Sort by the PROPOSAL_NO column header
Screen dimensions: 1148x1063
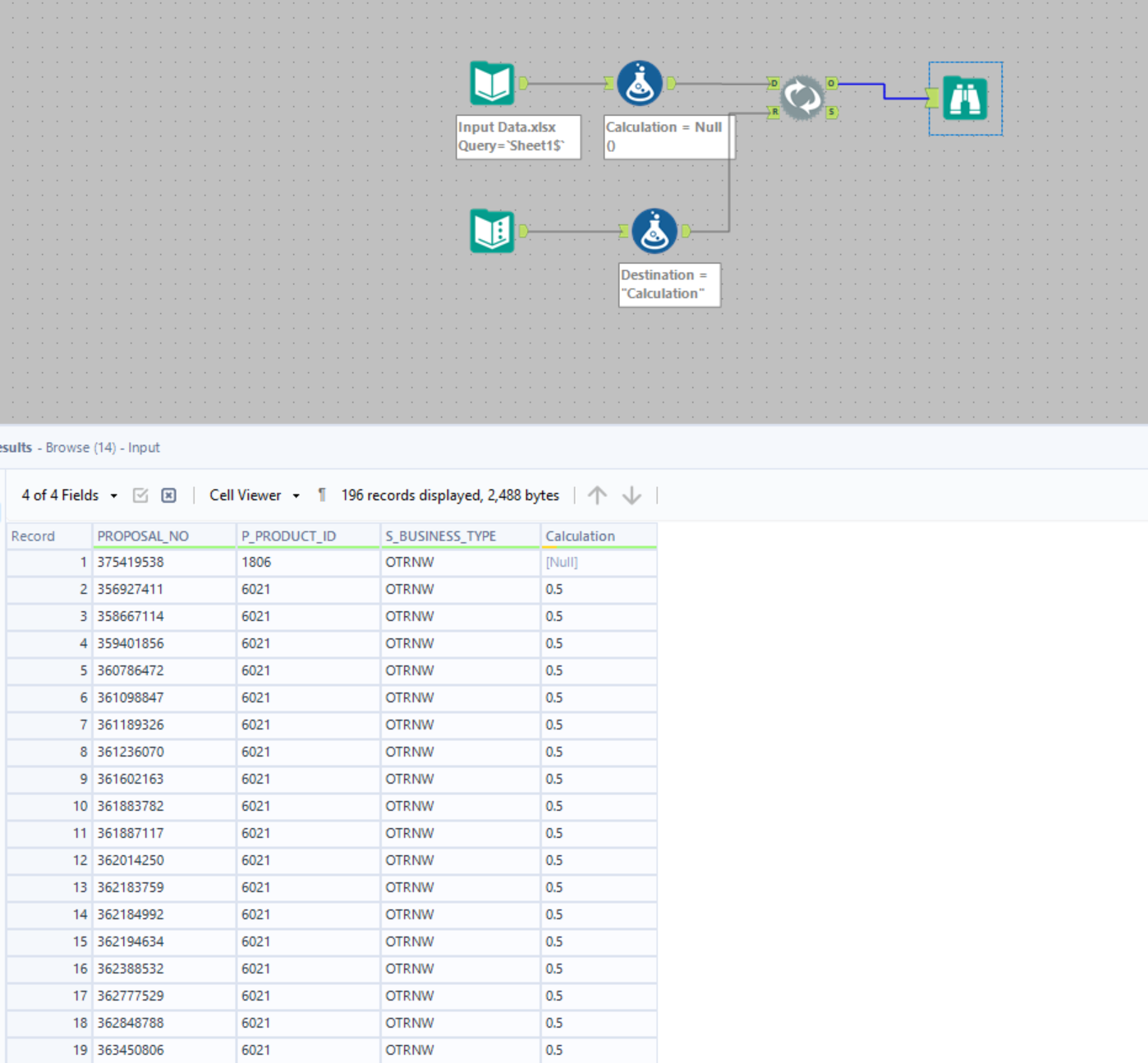pyautogui.click(x=143, y=536)
